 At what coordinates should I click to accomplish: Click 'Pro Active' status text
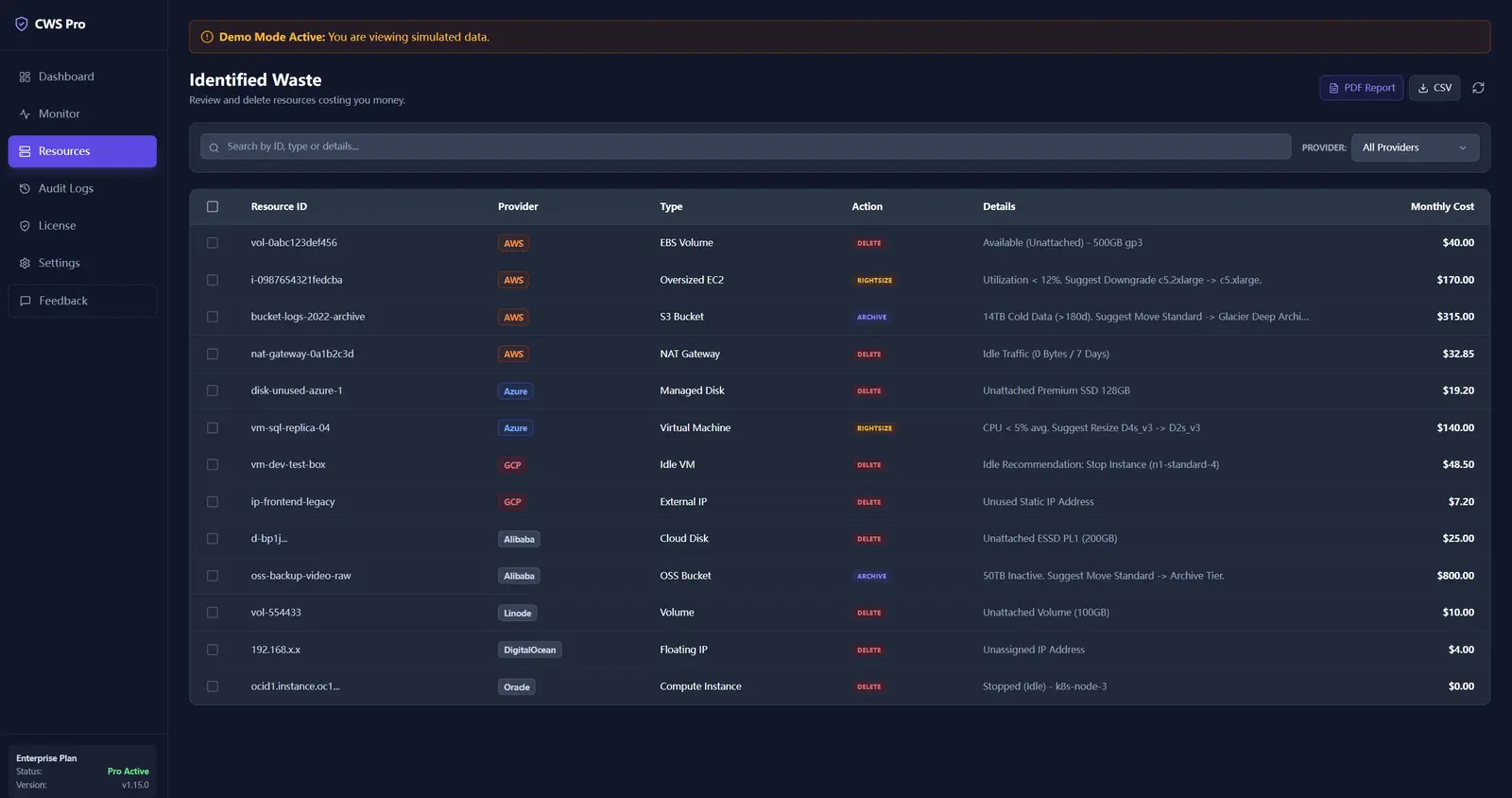tap(129, 772)
